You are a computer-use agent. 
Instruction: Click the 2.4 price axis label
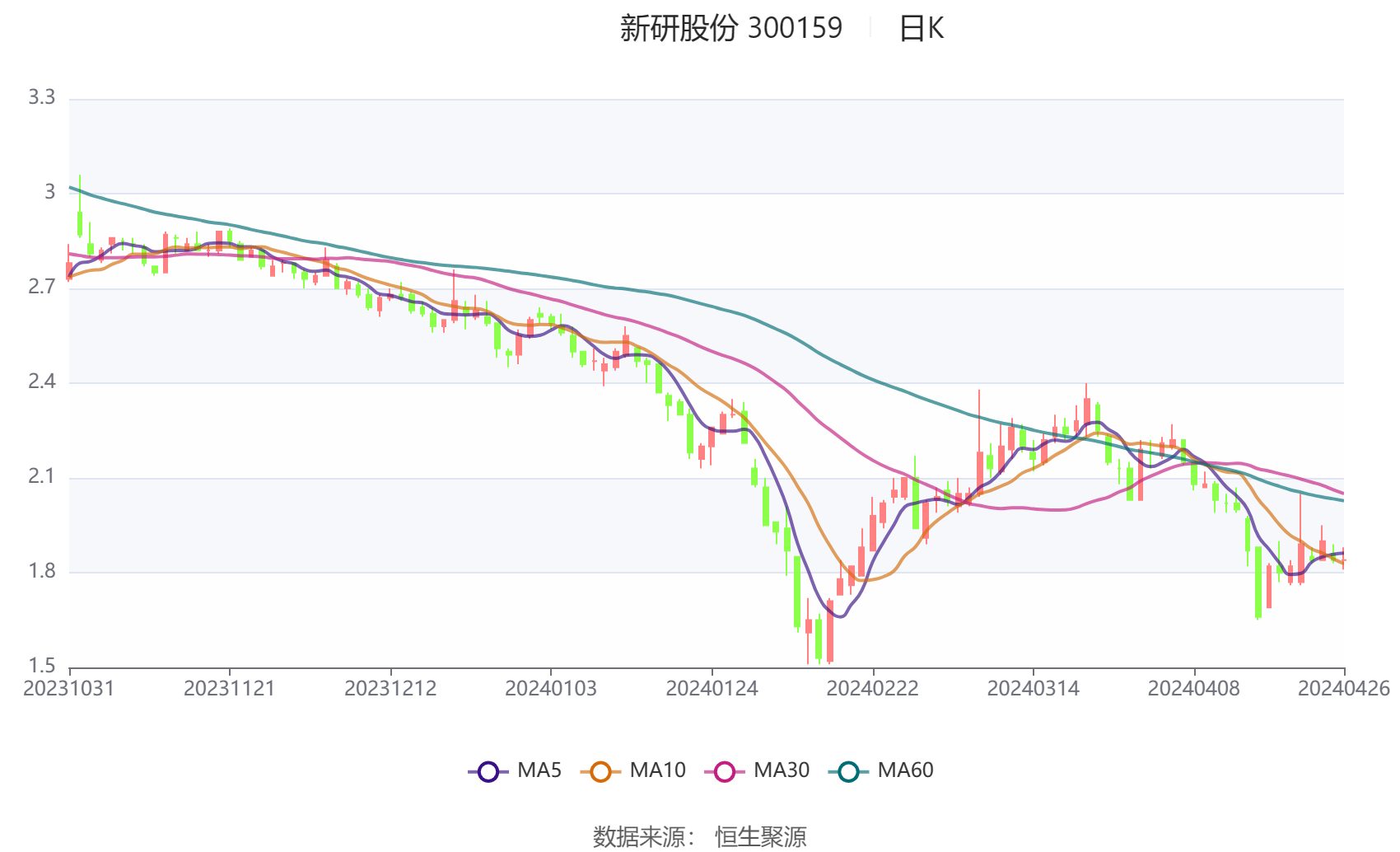(42, 382)
